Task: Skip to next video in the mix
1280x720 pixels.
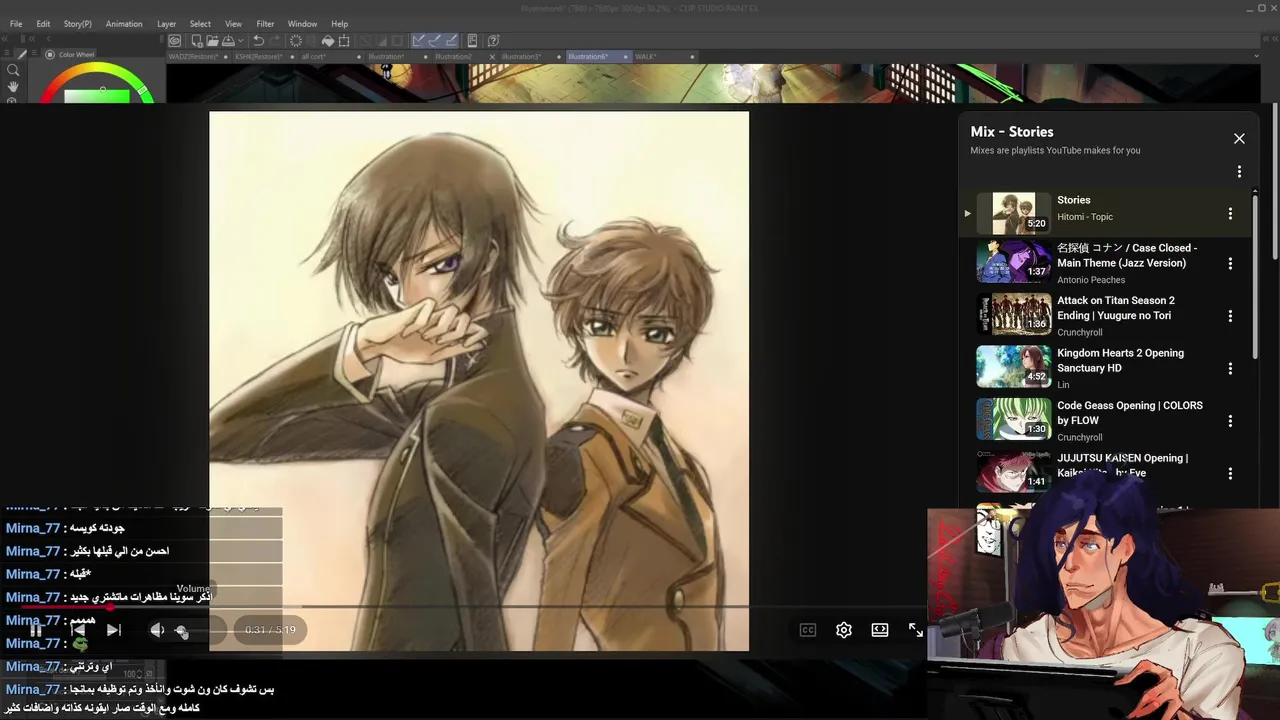Action: (x=114, y=630)
